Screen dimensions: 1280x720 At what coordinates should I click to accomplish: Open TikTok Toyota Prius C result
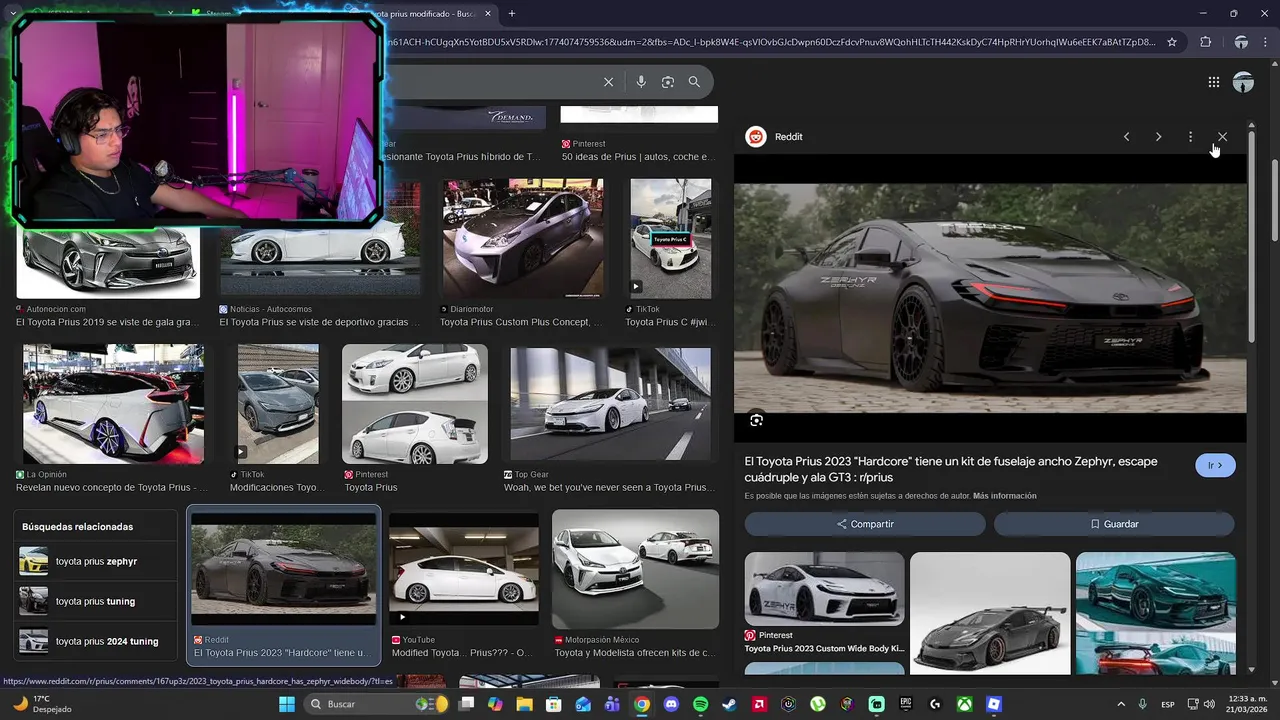point(670,239)
